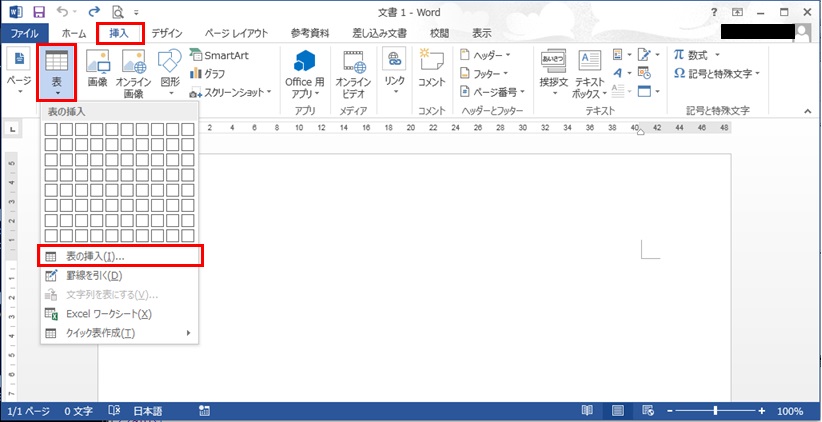Open the ヘッダー dropdown
The height and width of the screenshot is (422, 822).
(485, 55)
